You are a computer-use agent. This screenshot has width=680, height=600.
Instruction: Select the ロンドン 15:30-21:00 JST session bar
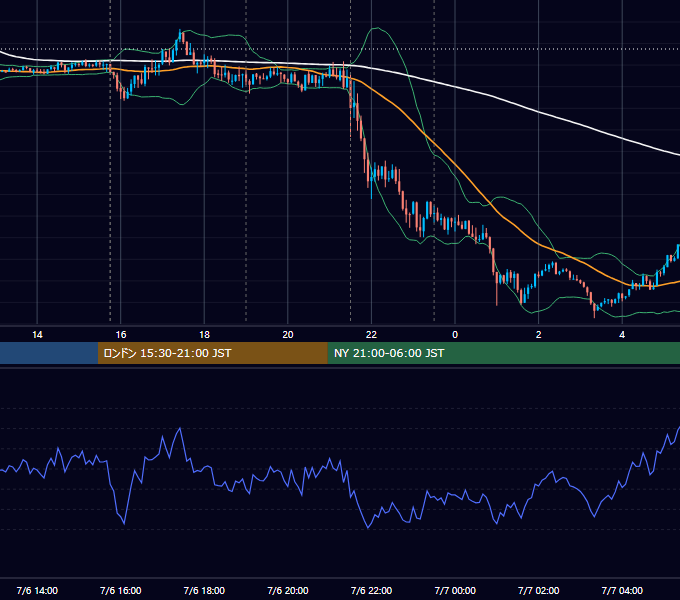click(212, 353)
